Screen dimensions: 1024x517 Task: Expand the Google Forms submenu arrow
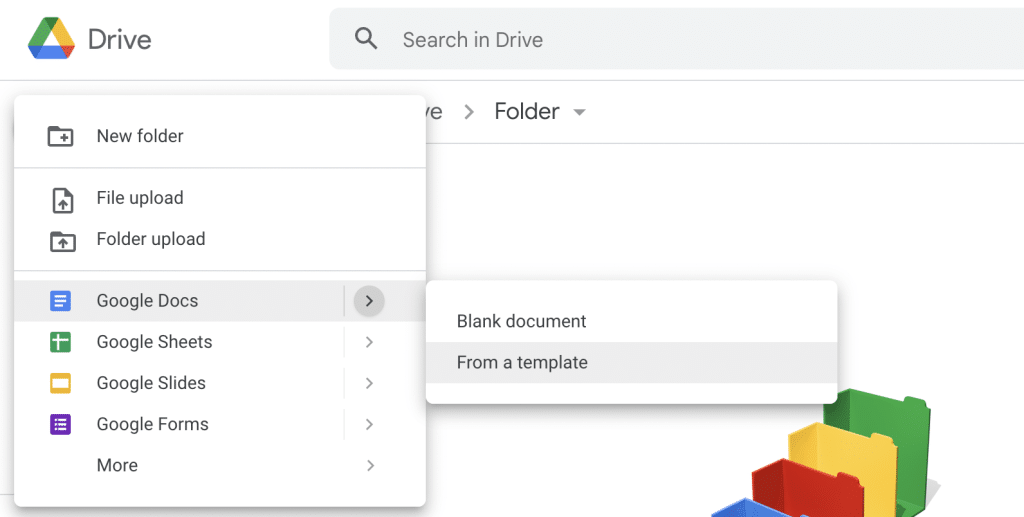click(x=369, y=424)
